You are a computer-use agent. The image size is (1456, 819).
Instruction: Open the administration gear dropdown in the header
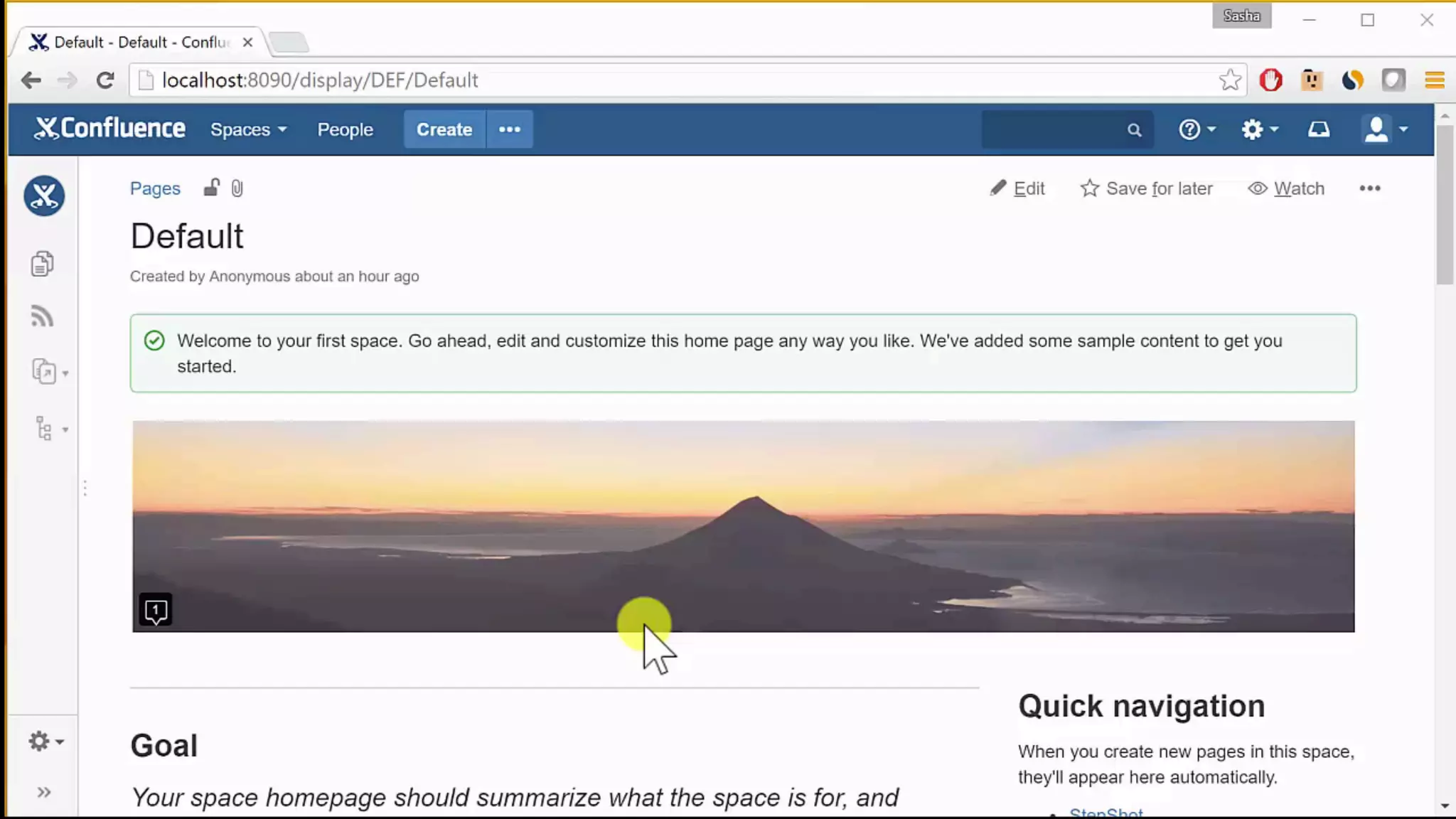click(1259, 129)
